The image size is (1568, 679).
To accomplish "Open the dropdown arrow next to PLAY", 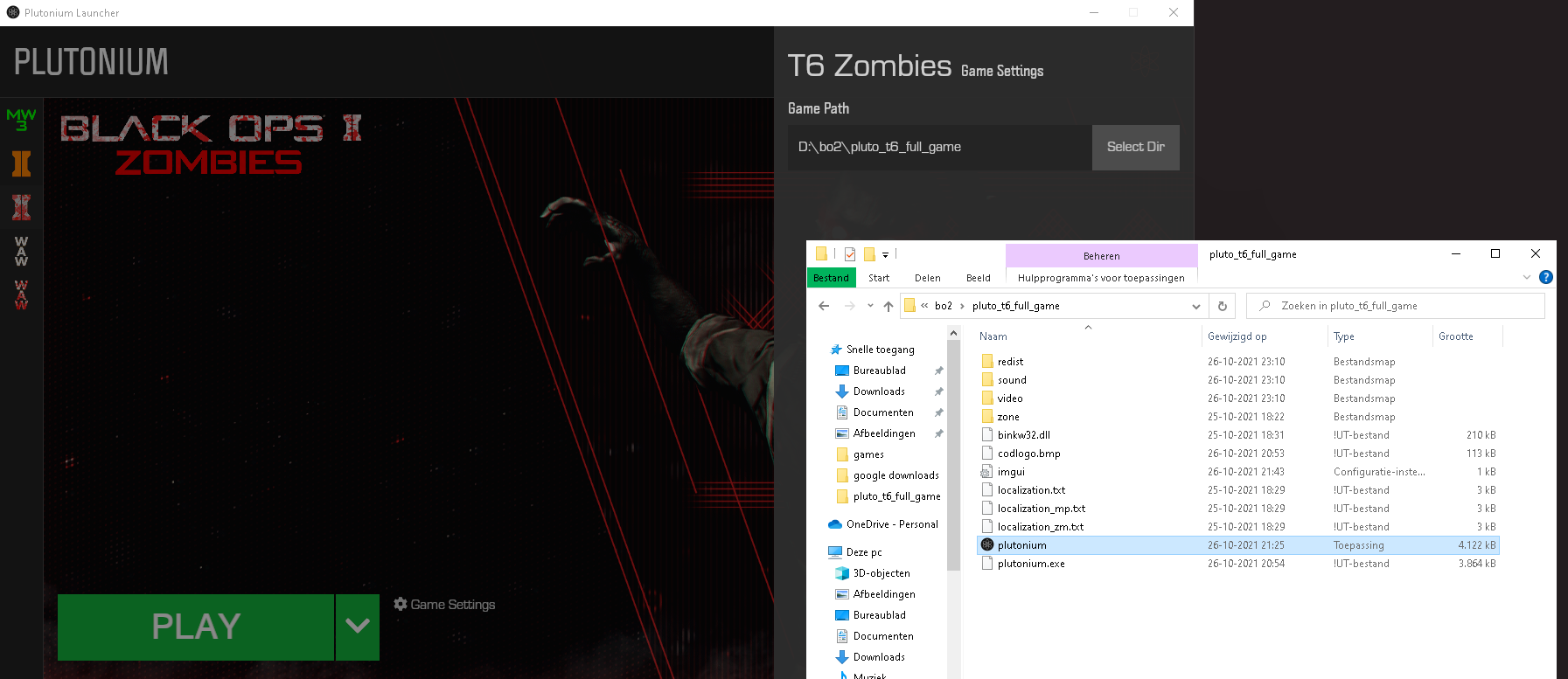I will tap(358, 627).
